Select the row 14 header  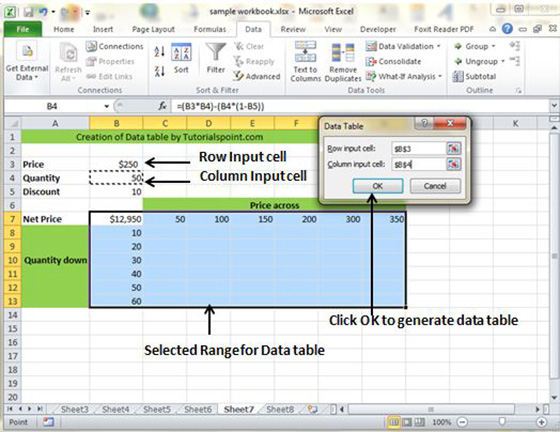pyautogui.click(x=12, y=315)
